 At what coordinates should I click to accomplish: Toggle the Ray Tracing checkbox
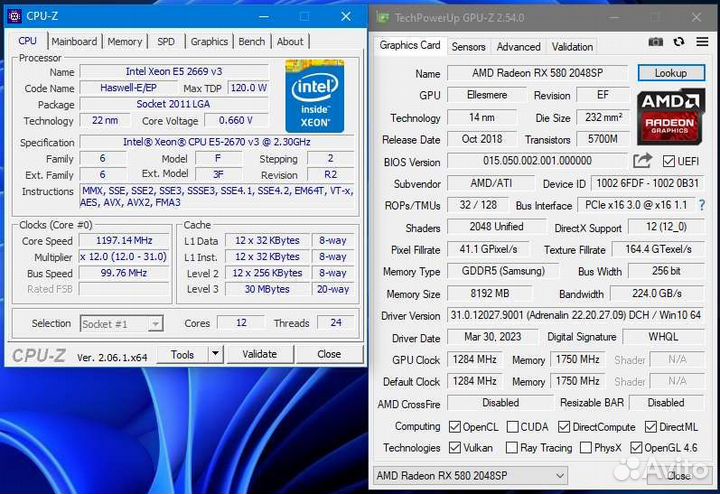[511, 448]
